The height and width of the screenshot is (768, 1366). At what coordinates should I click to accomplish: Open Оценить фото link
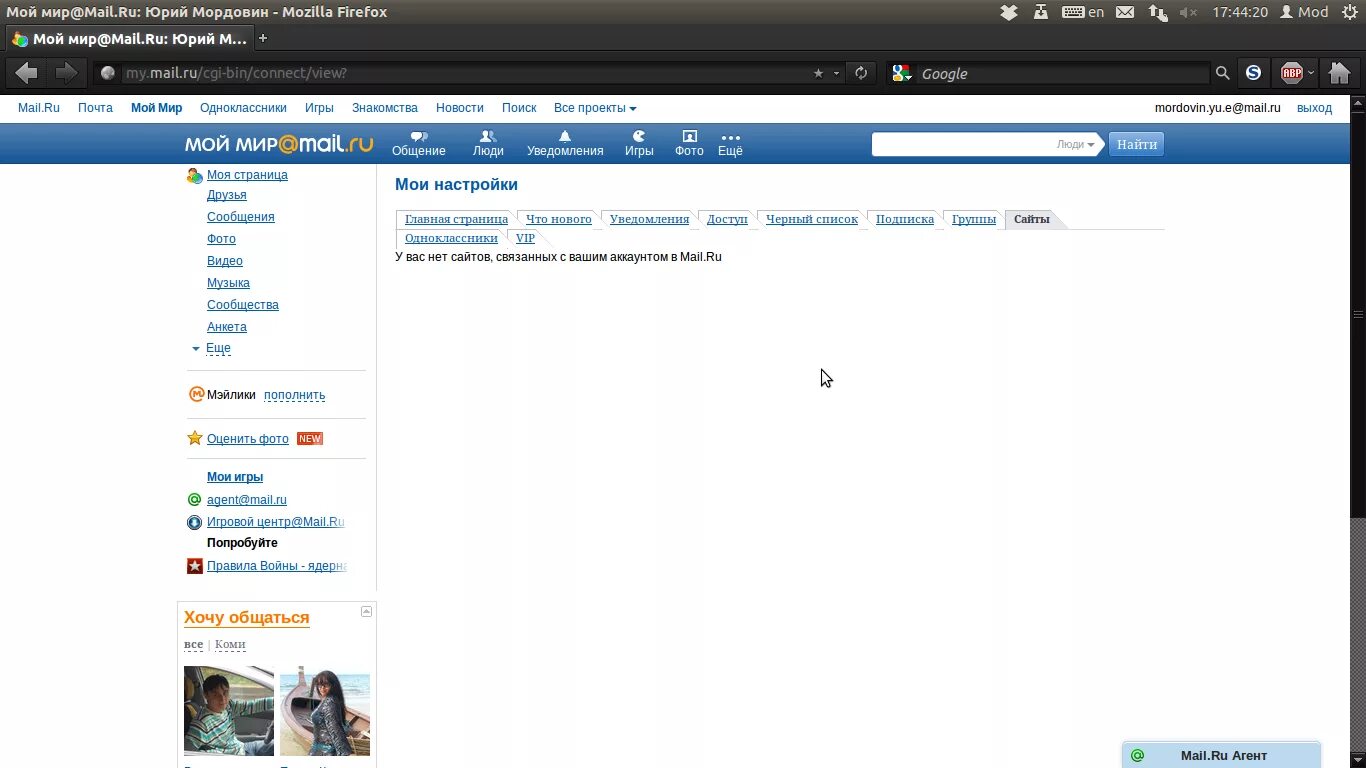(248, 439)
